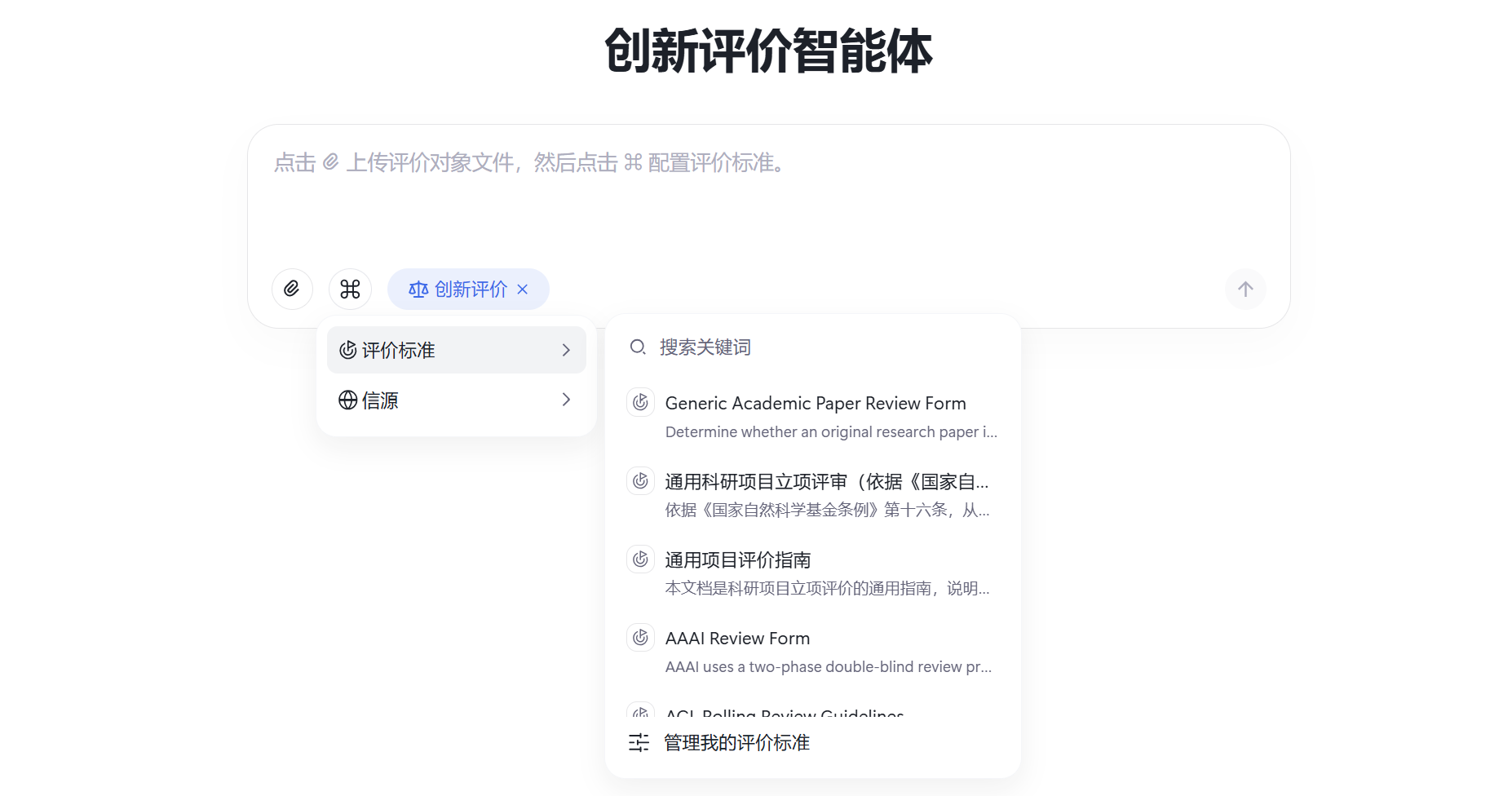The width and height of the screenshot is (1512, 796).
Task: Select the 评价标准 menu item
Action: click(457, 350)
